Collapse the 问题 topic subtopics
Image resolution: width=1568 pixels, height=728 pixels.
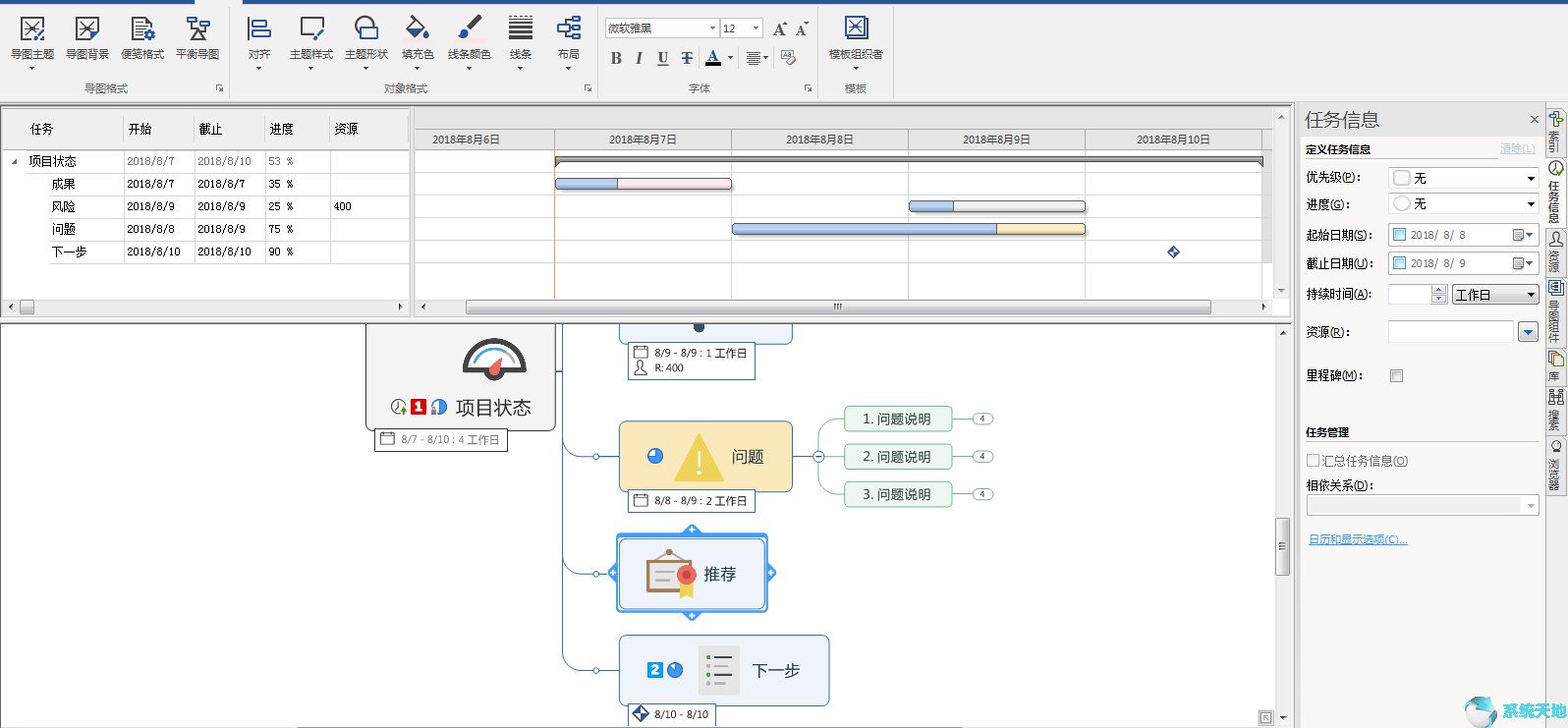[818, 456]
